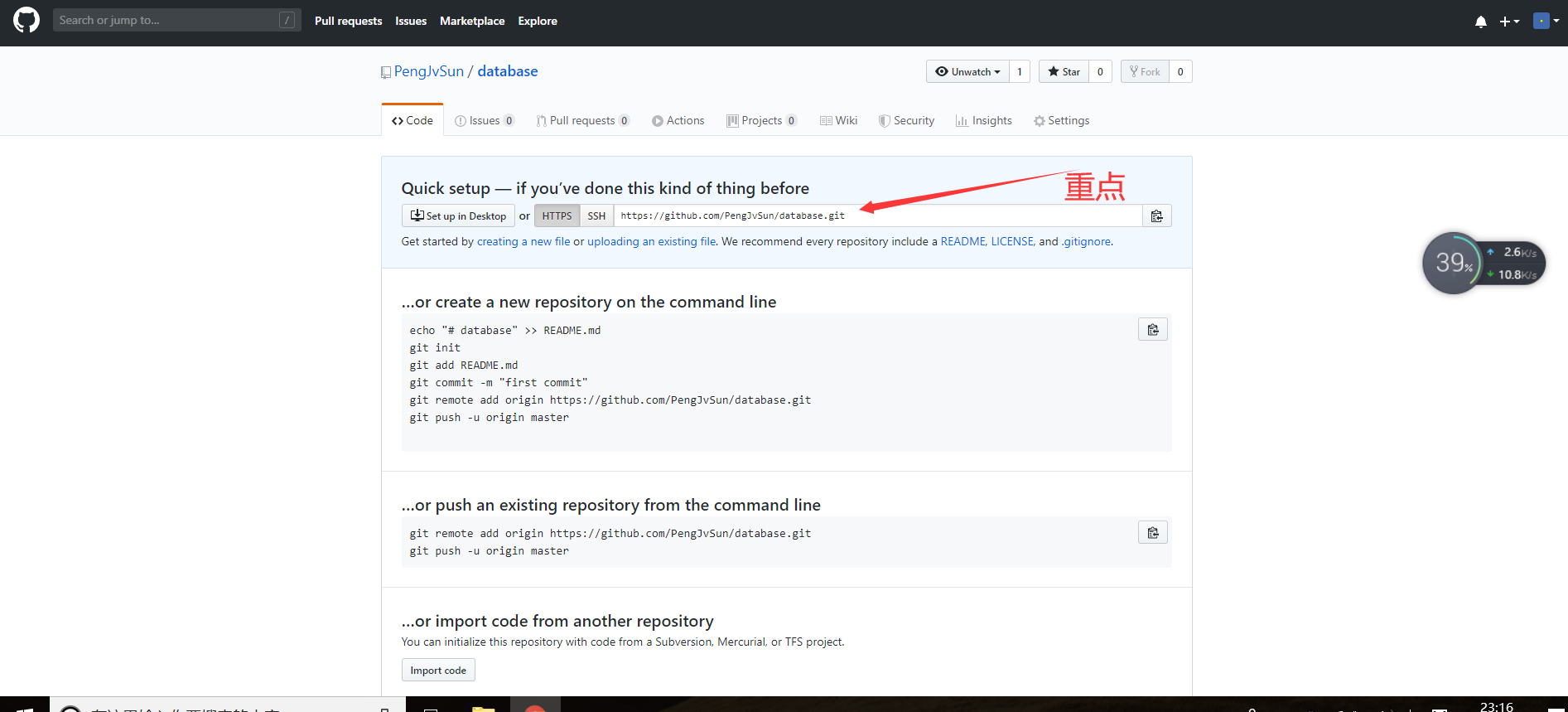Select the HTTPS protocol toggle
This screenshot has height=712, width=1568.
coord(557,216)
